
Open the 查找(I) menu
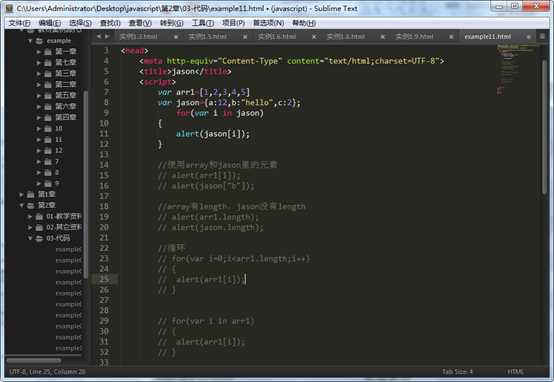(110, 23)
